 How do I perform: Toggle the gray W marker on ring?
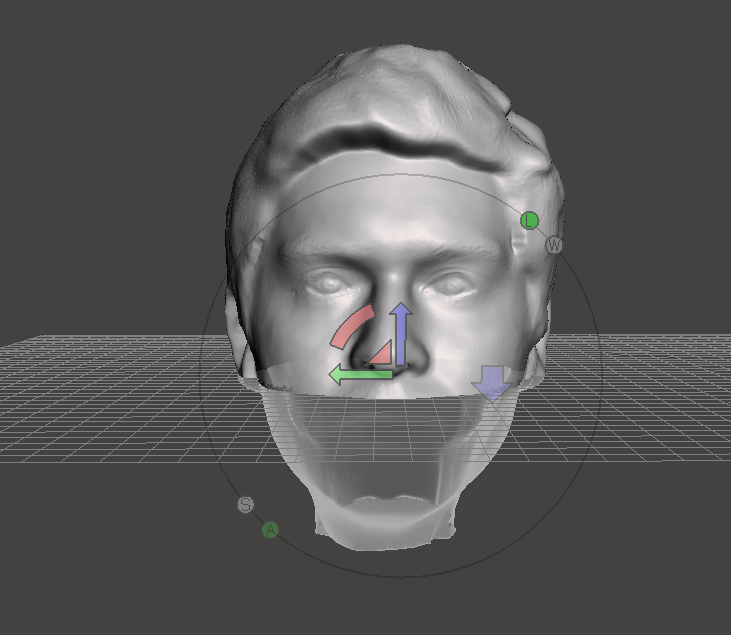point(554,245)
